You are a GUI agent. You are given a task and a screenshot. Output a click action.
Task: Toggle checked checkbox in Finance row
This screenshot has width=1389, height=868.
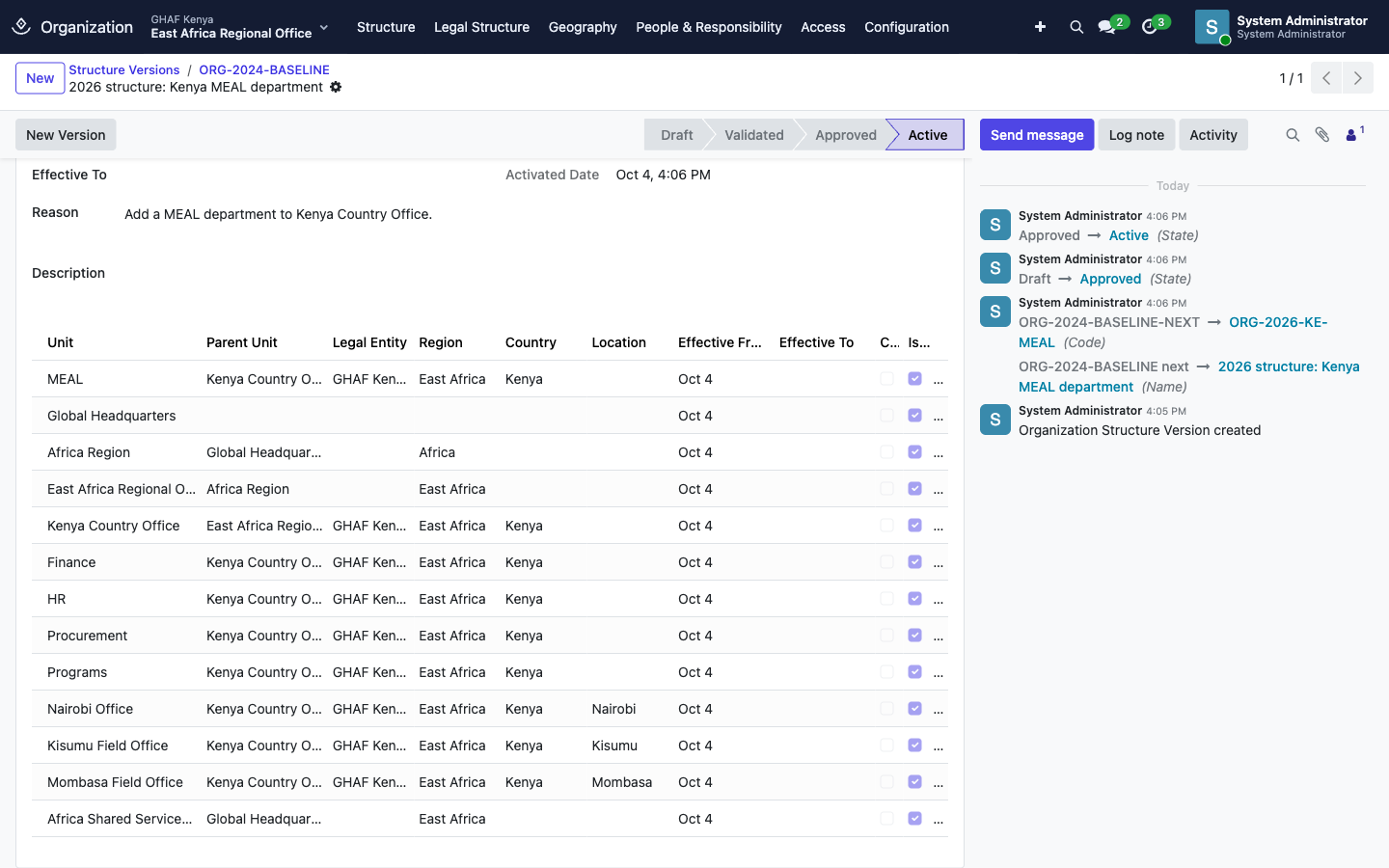(x=915, y=562)
